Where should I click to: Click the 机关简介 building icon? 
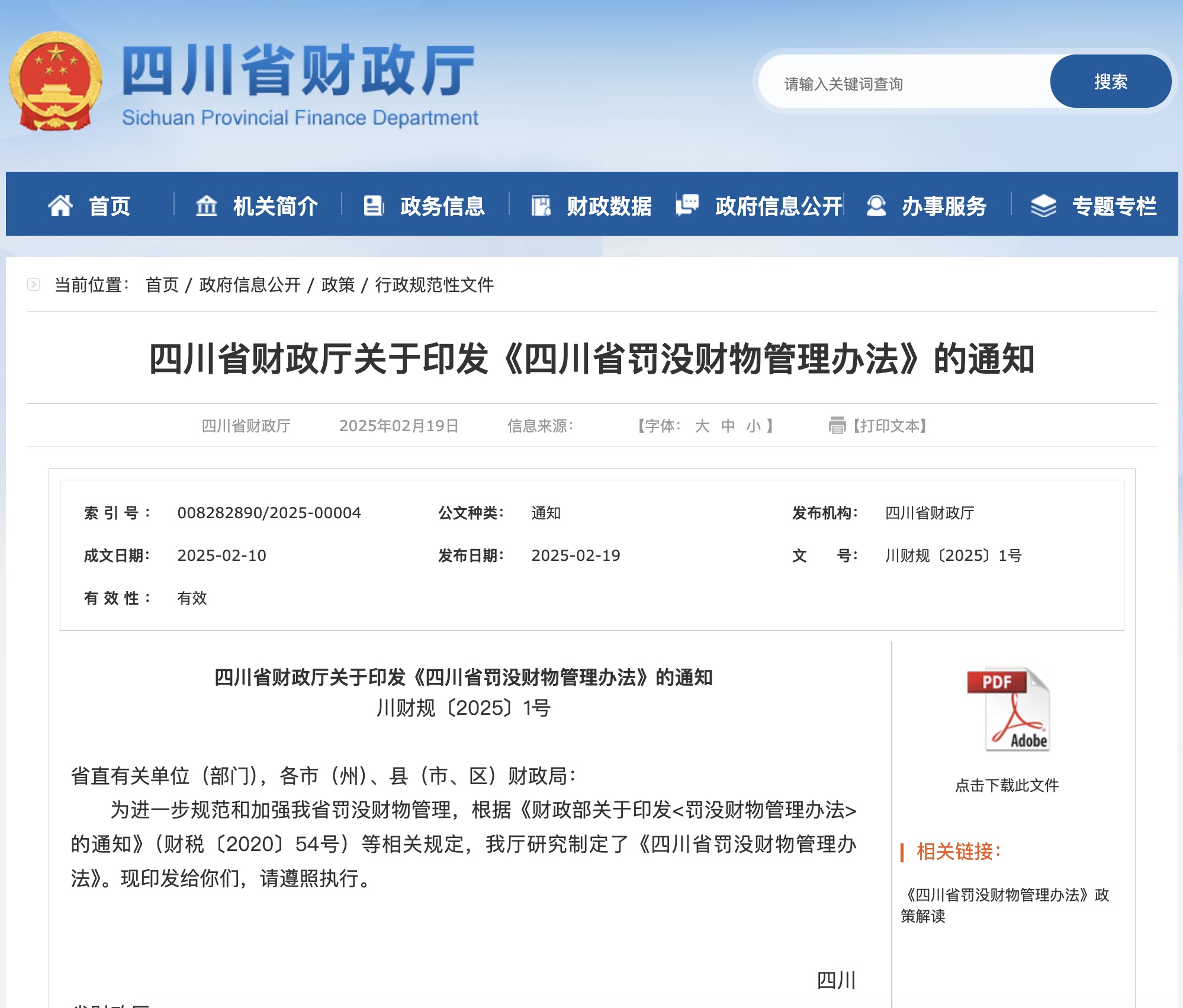[206, 206]
